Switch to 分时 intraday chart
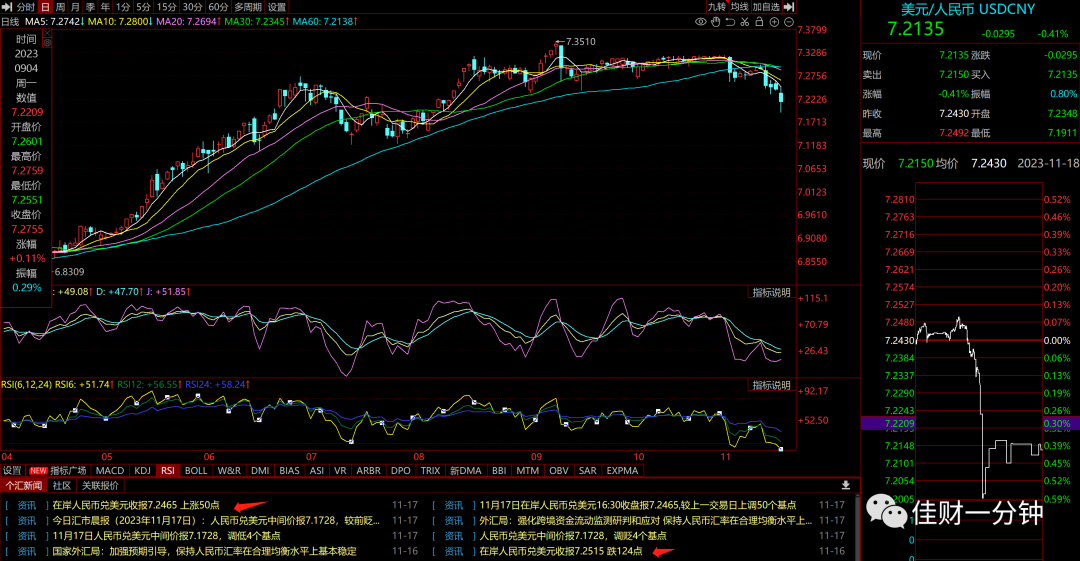Viewport: 1080px width, 561px height. pos(25,7)
